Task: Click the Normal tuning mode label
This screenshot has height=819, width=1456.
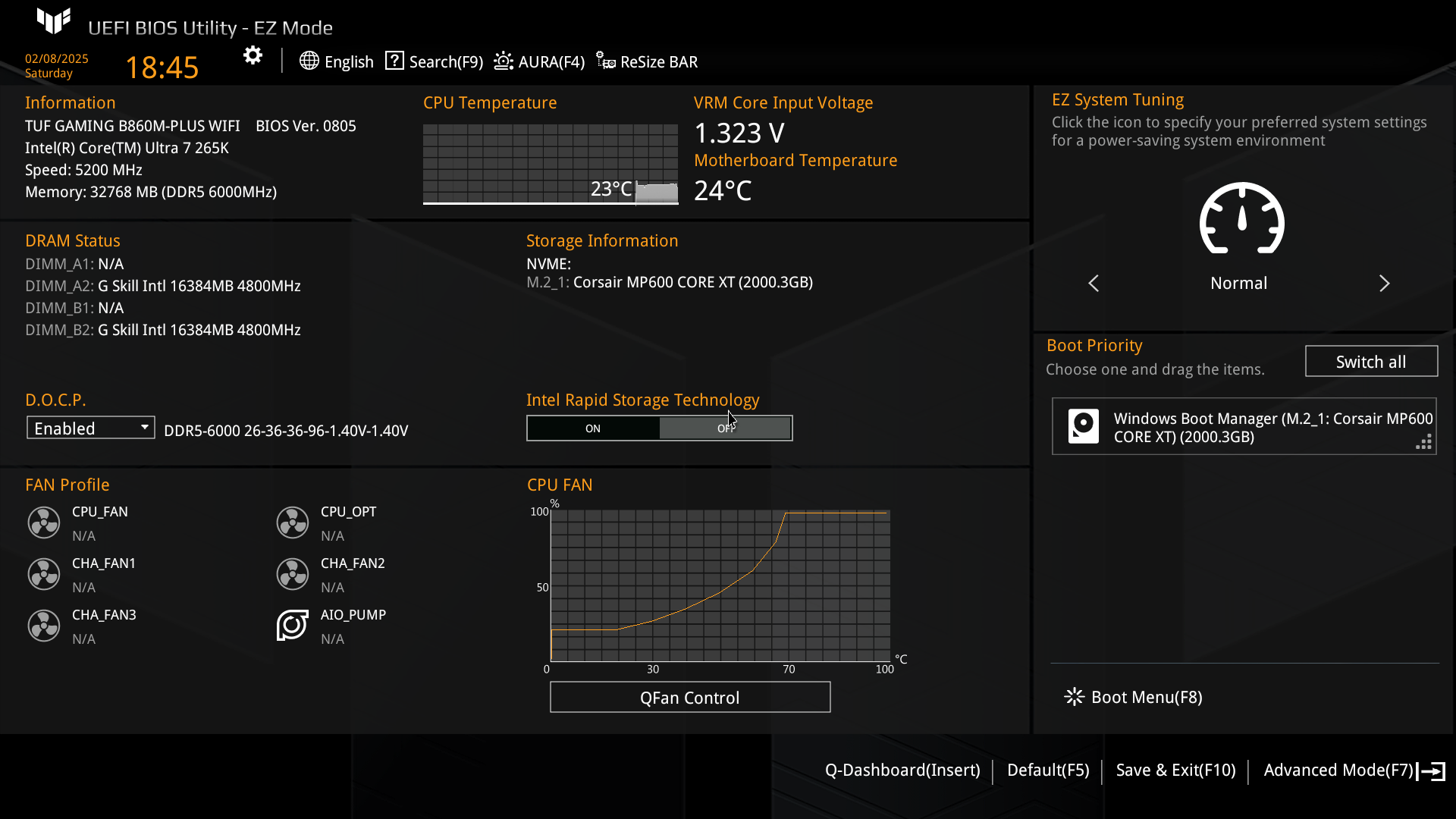Action: pos(1238,283)
